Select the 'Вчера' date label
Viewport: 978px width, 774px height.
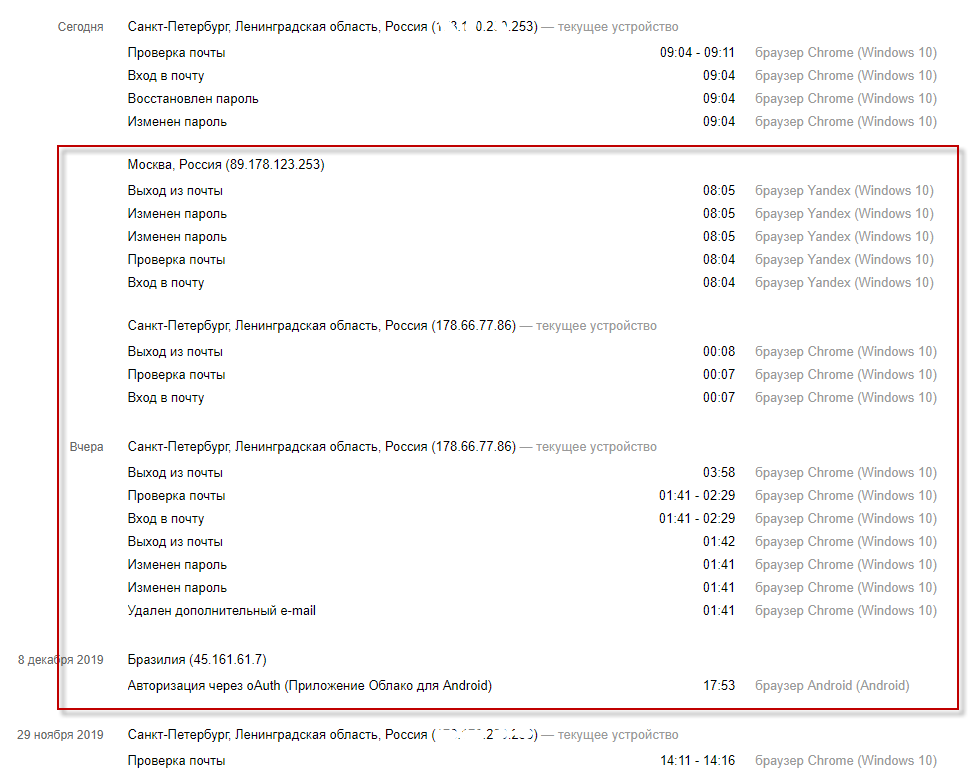coord(87,447)
